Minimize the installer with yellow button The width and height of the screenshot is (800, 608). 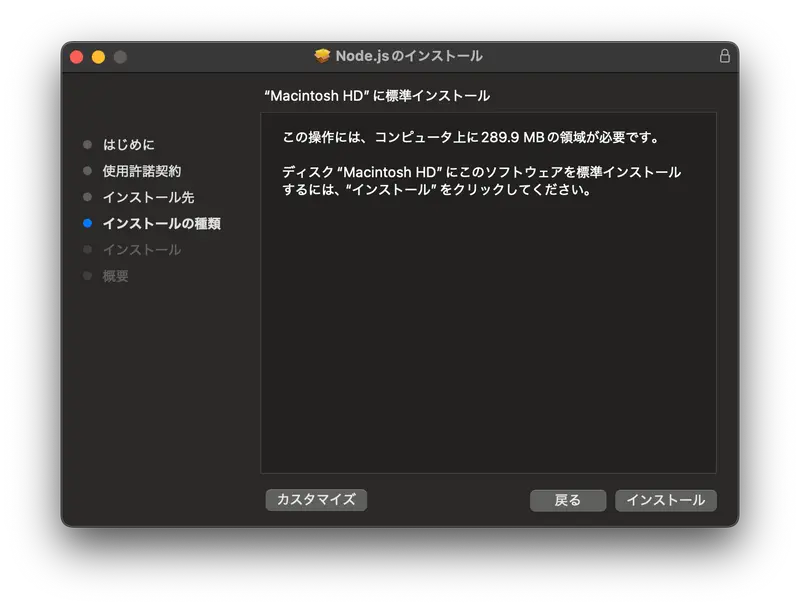98,57
